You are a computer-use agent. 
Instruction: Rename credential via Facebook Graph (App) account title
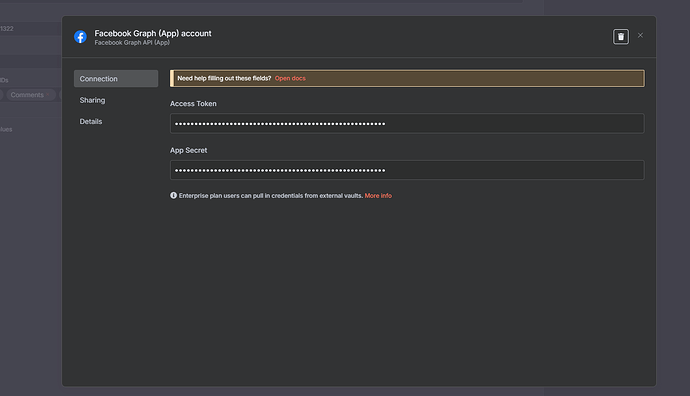point(153,33)
